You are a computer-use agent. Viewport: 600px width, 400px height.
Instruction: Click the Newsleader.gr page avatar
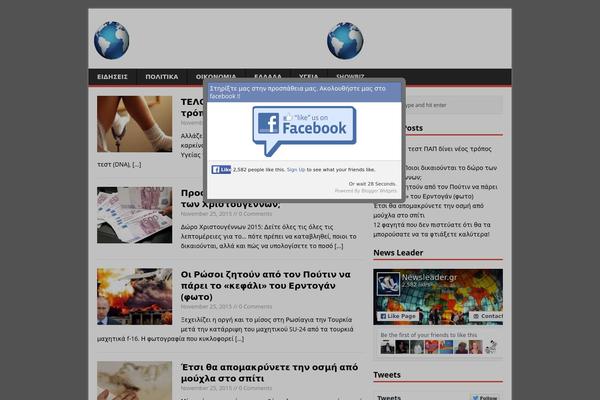[x=388, y=284]
